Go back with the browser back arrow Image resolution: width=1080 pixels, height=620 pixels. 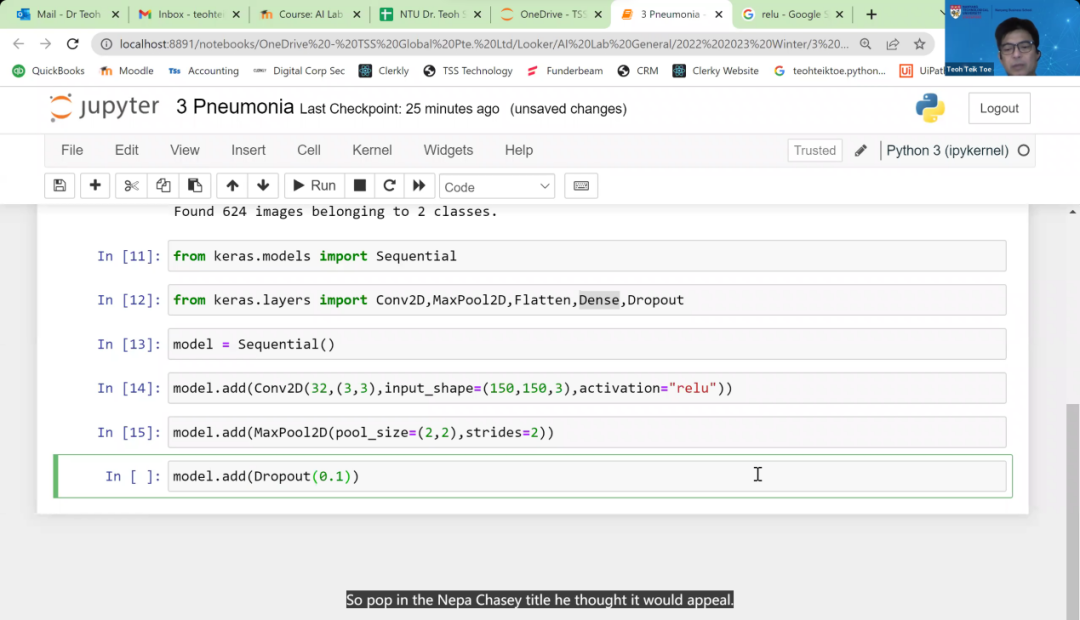point(19,44)
